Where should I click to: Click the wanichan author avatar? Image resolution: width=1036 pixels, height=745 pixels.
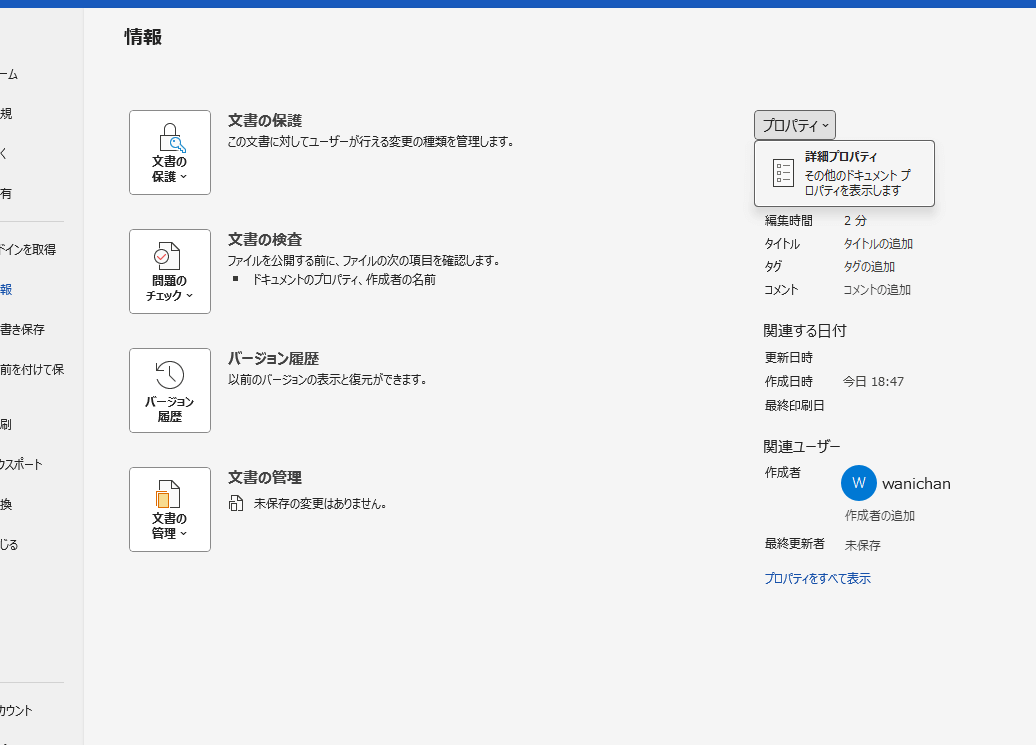click(x=858, y=483)
